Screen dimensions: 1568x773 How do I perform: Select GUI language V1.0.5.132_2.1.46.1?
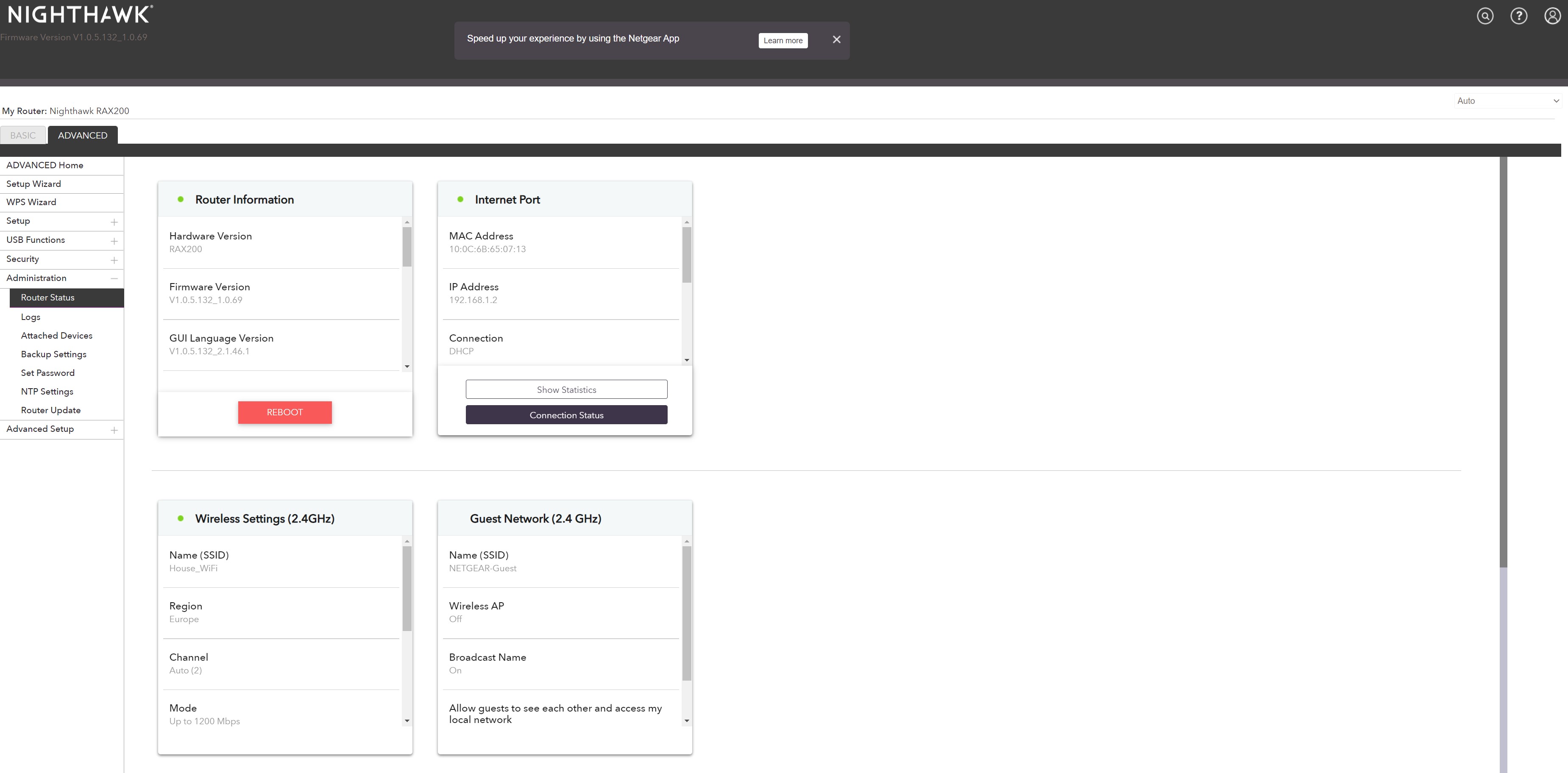coord(209,351)
